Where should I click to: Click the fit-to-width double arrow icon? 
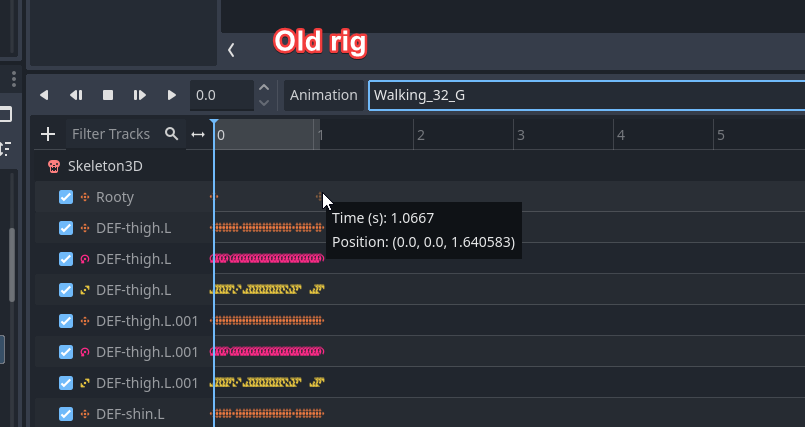click(198, 134)
